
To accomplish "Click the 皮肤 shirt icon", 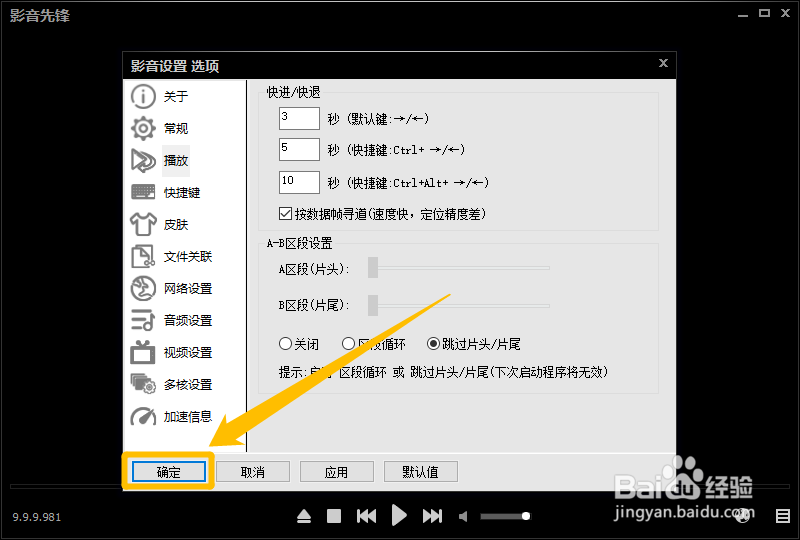I will point(143,224).
